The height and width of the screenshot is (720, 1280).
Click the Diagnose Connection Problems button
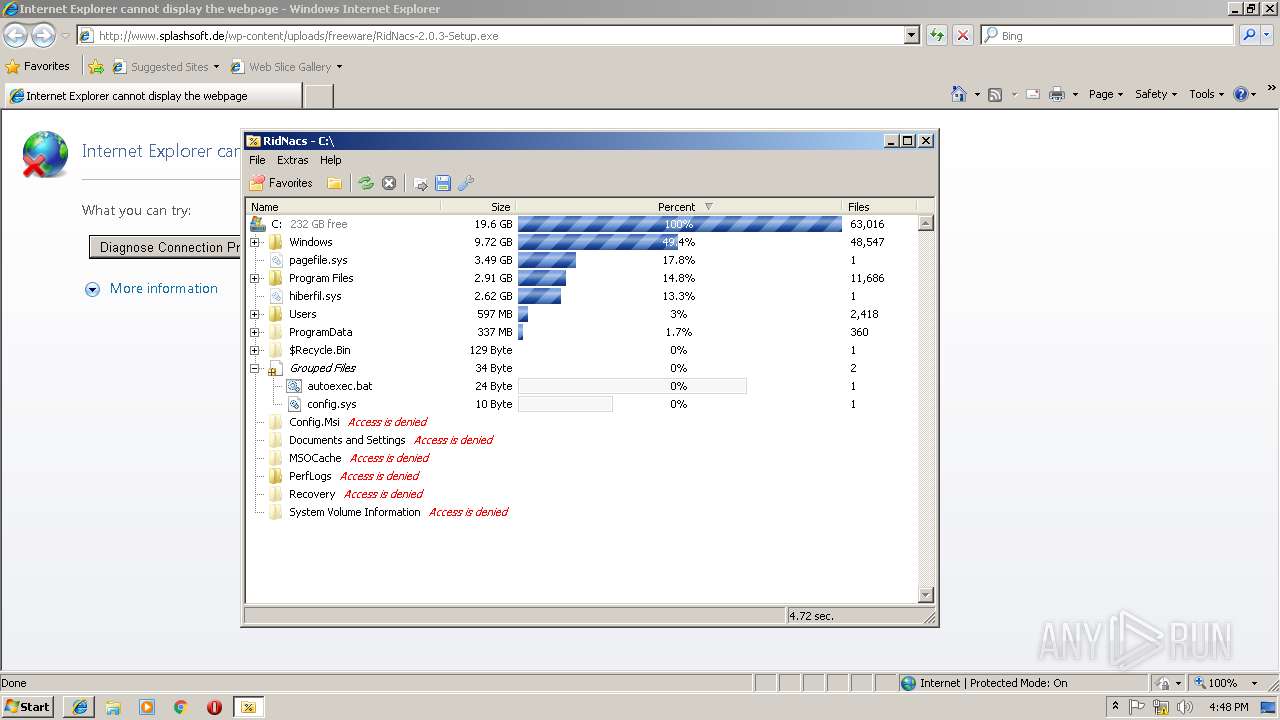pyautogui.click(x=166, y=247)
